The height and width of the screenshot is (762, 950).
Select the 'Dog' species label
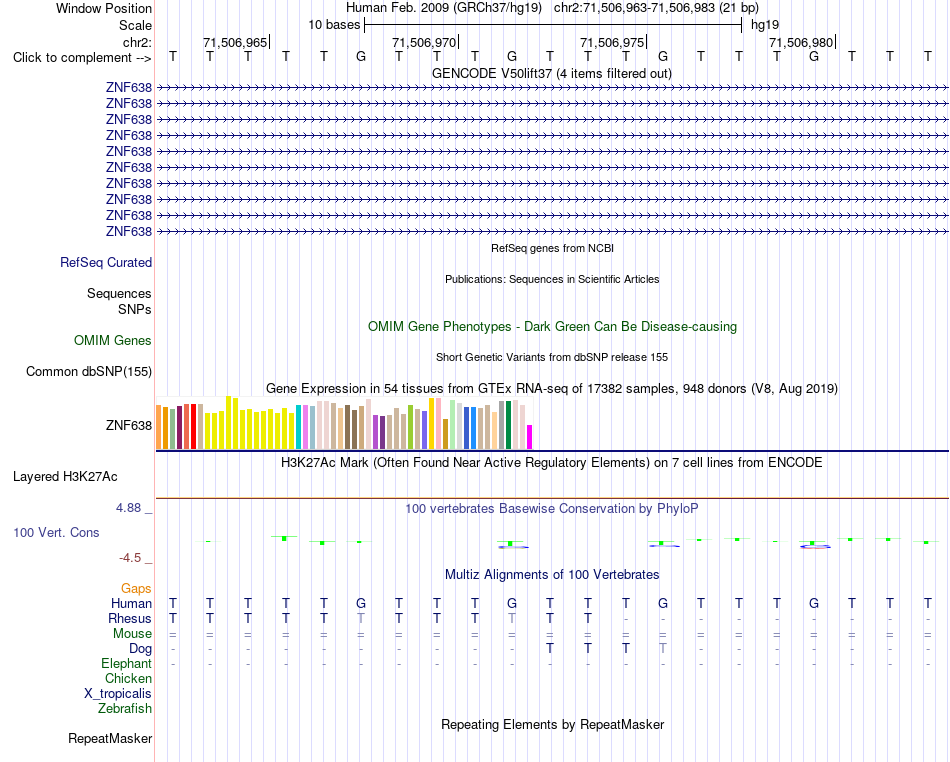pyautogui.click(x=140, y=649)
